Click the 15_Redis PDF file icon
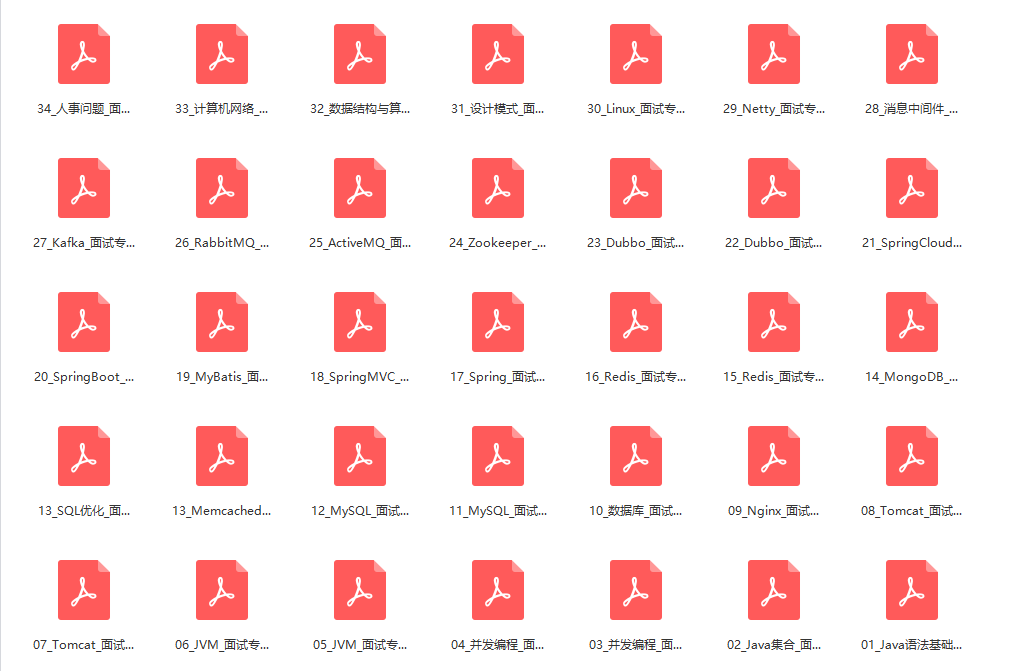 tap(774, 322)
